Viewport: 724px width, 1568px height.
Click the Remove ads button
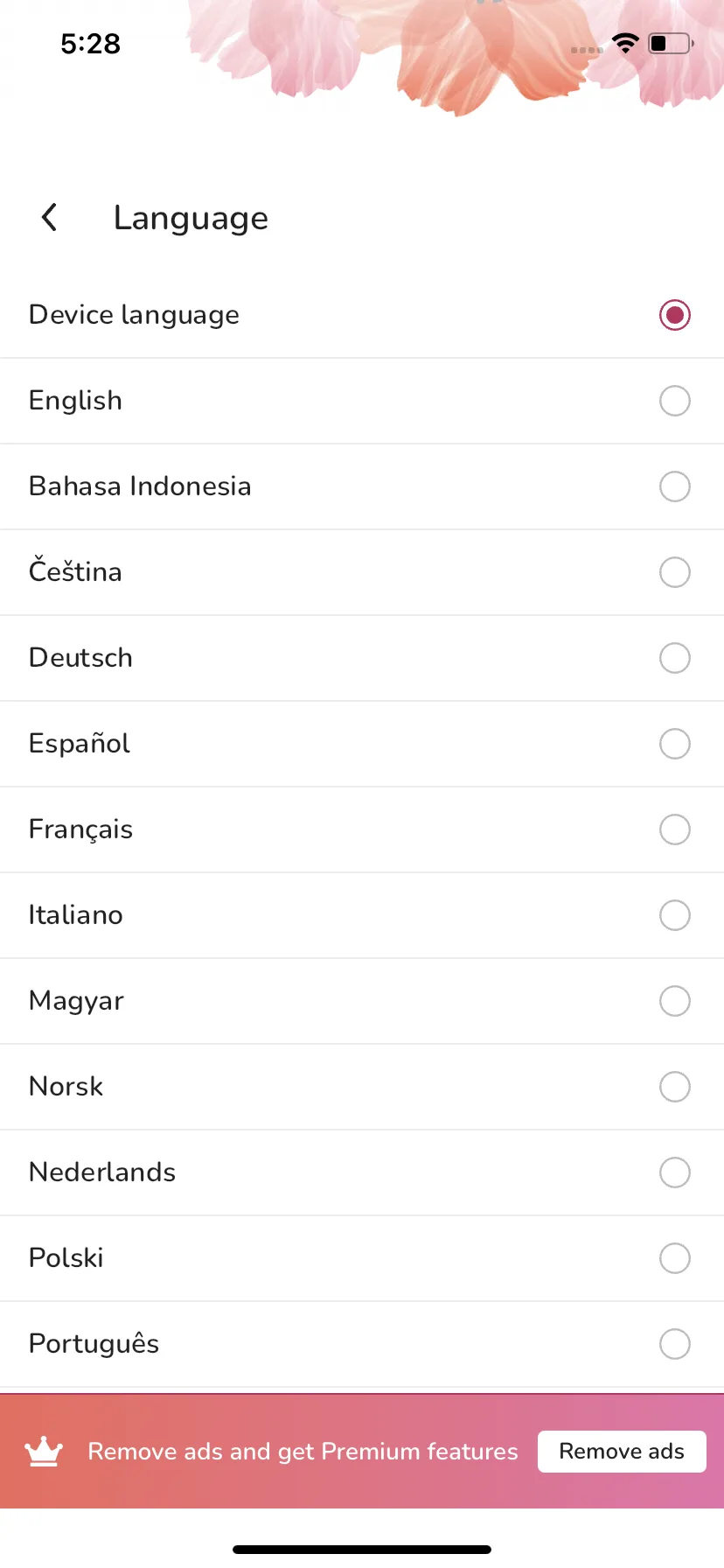coord(622,1452)
